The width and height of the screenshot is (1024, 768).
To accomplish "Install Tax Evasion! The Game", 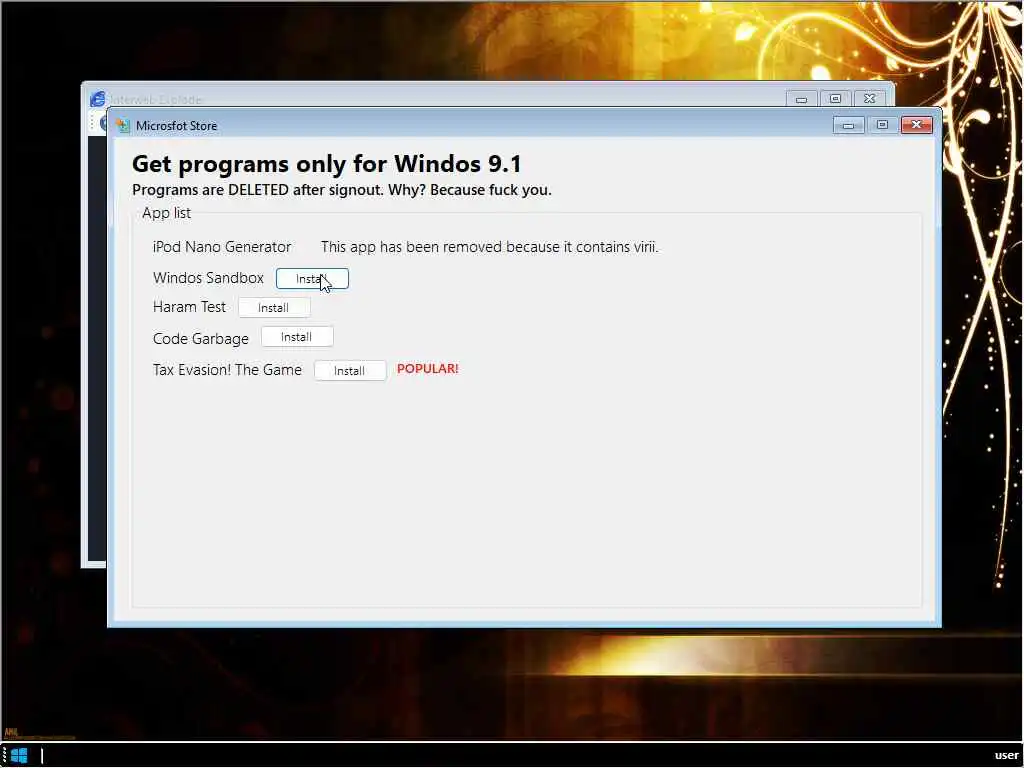I will [350, 371].
